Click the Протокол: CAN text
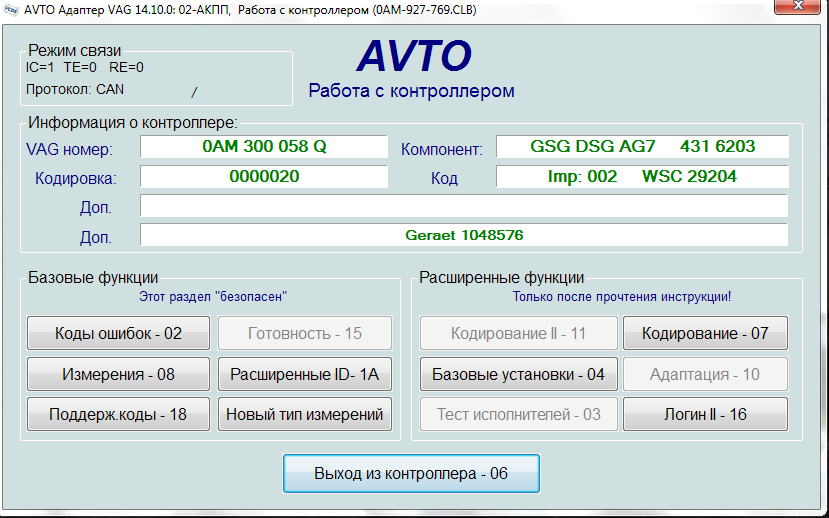The height and width of the screenshot is (518, 829). pyautogui.click(x=75, y=89)
